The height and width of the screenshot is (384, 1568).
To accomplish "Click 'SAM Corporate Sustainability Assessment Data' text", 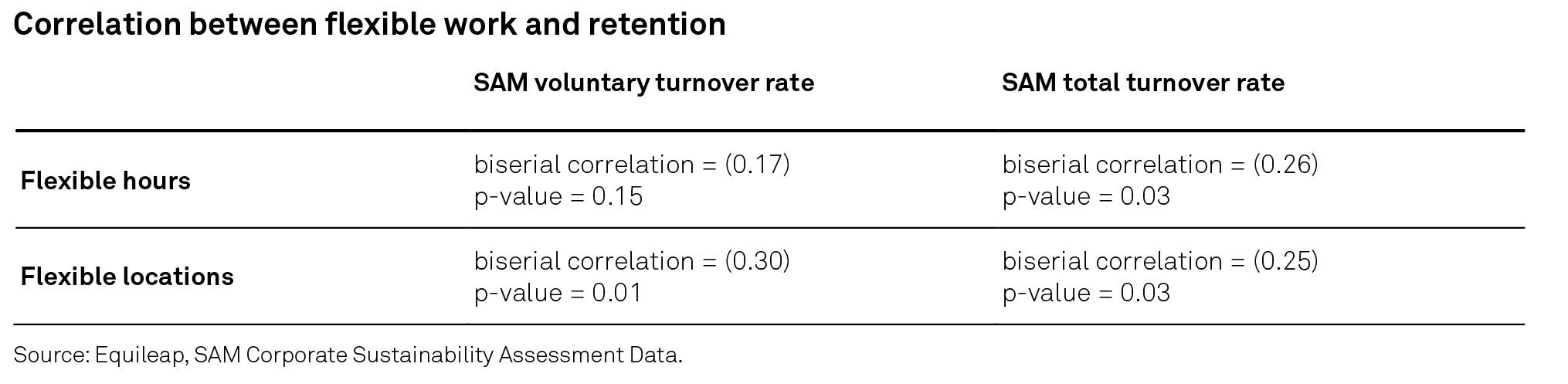I will (436, 355).
